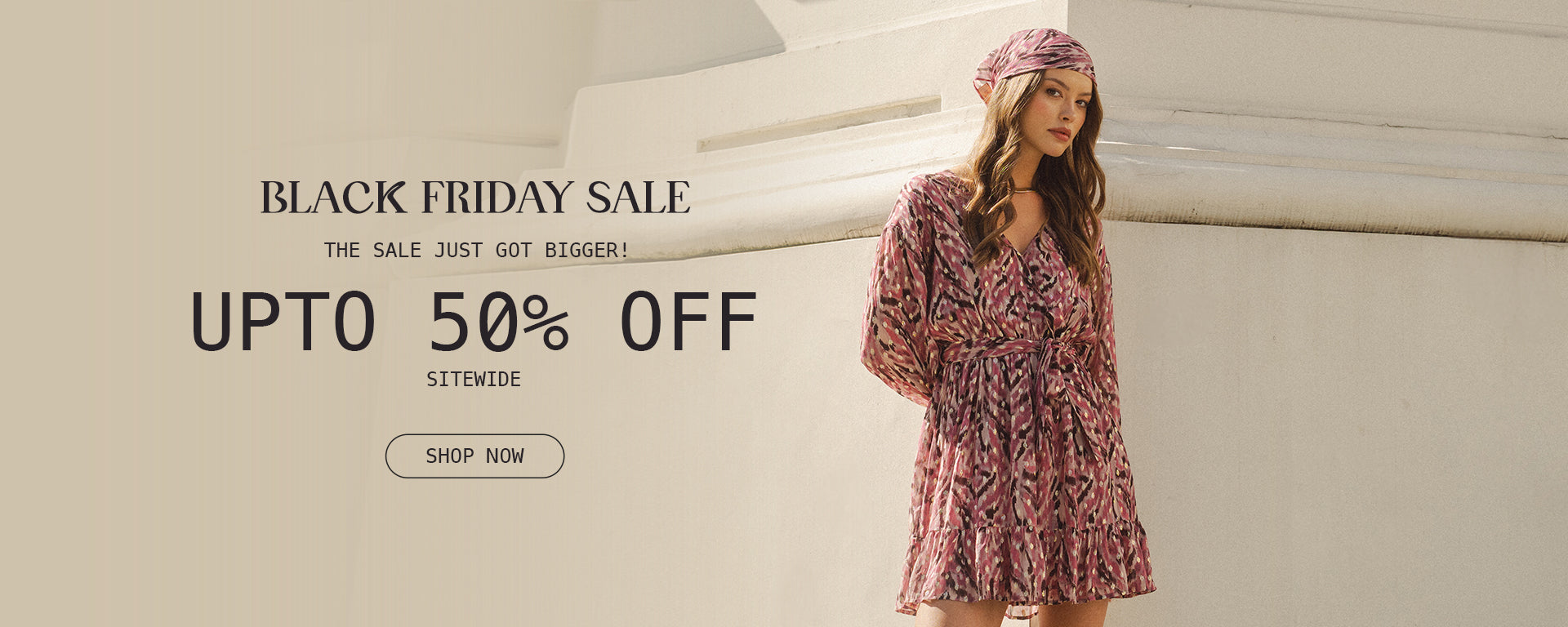Click 'THE SALE JUST GOT BIGGER!' tagline
This screenshot has width=1568, height=627.
point(476,250)
